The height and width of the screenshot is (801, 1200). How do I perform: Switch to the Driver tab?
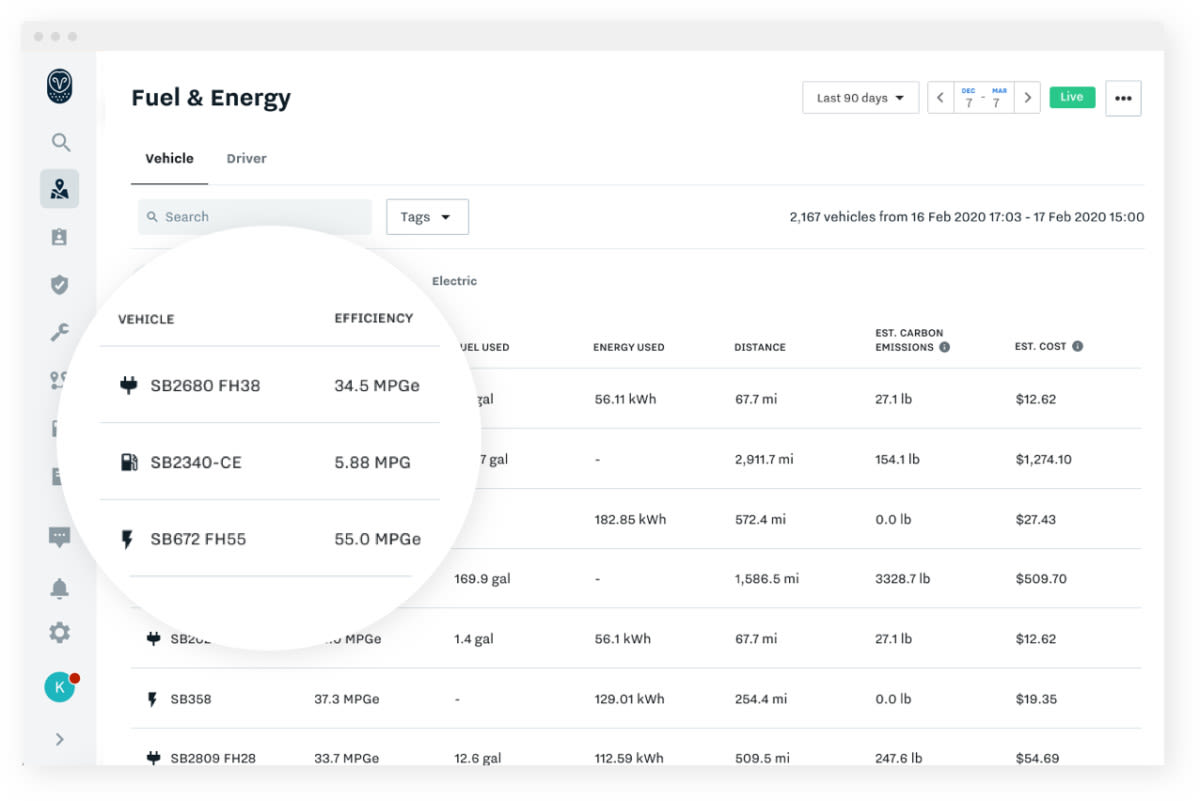tap(246, 158)
